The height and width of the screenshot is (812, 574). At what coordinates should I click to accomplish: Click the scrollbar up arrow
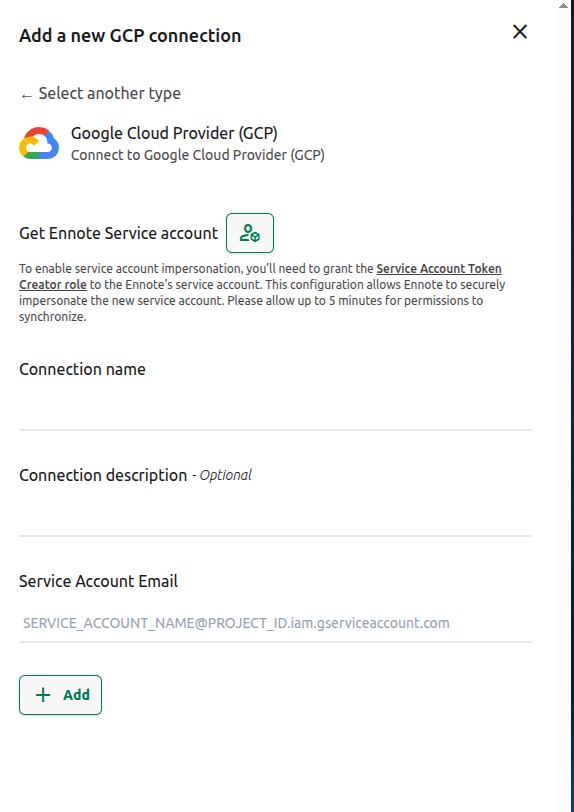pyautogui.click(x=563, y=5)
